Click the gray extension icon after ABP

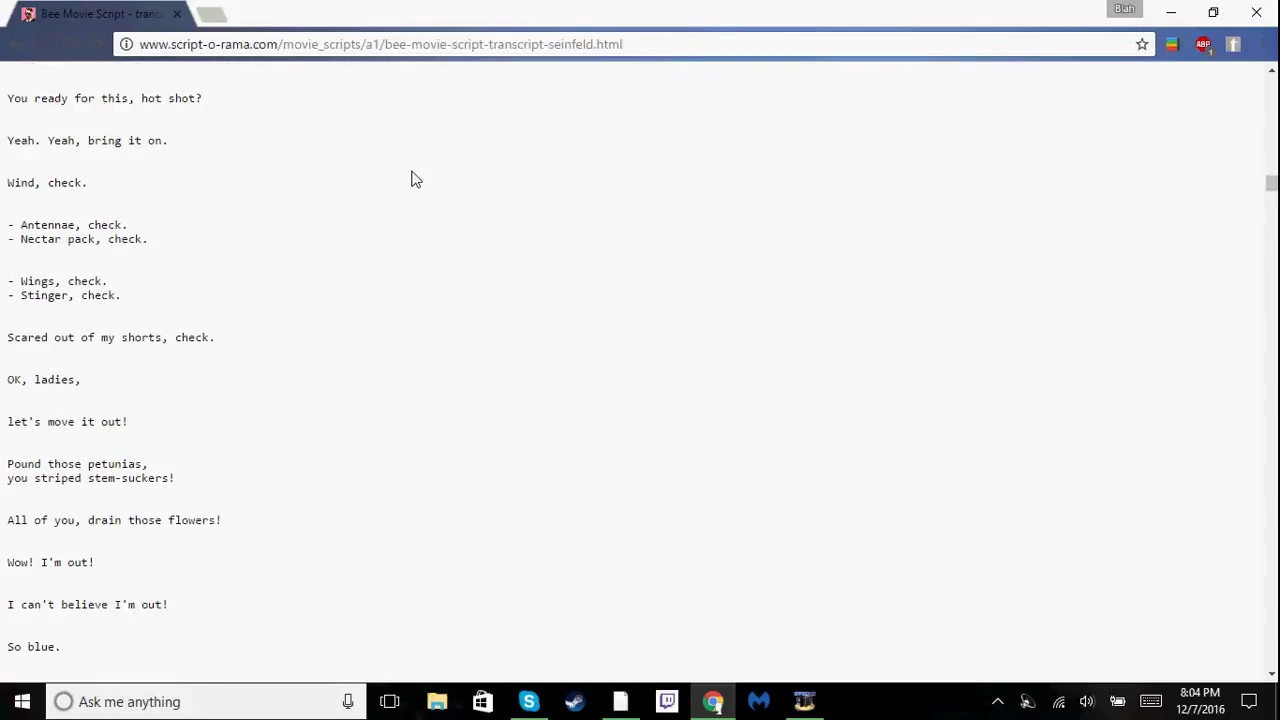click(x=1233, y=44)
